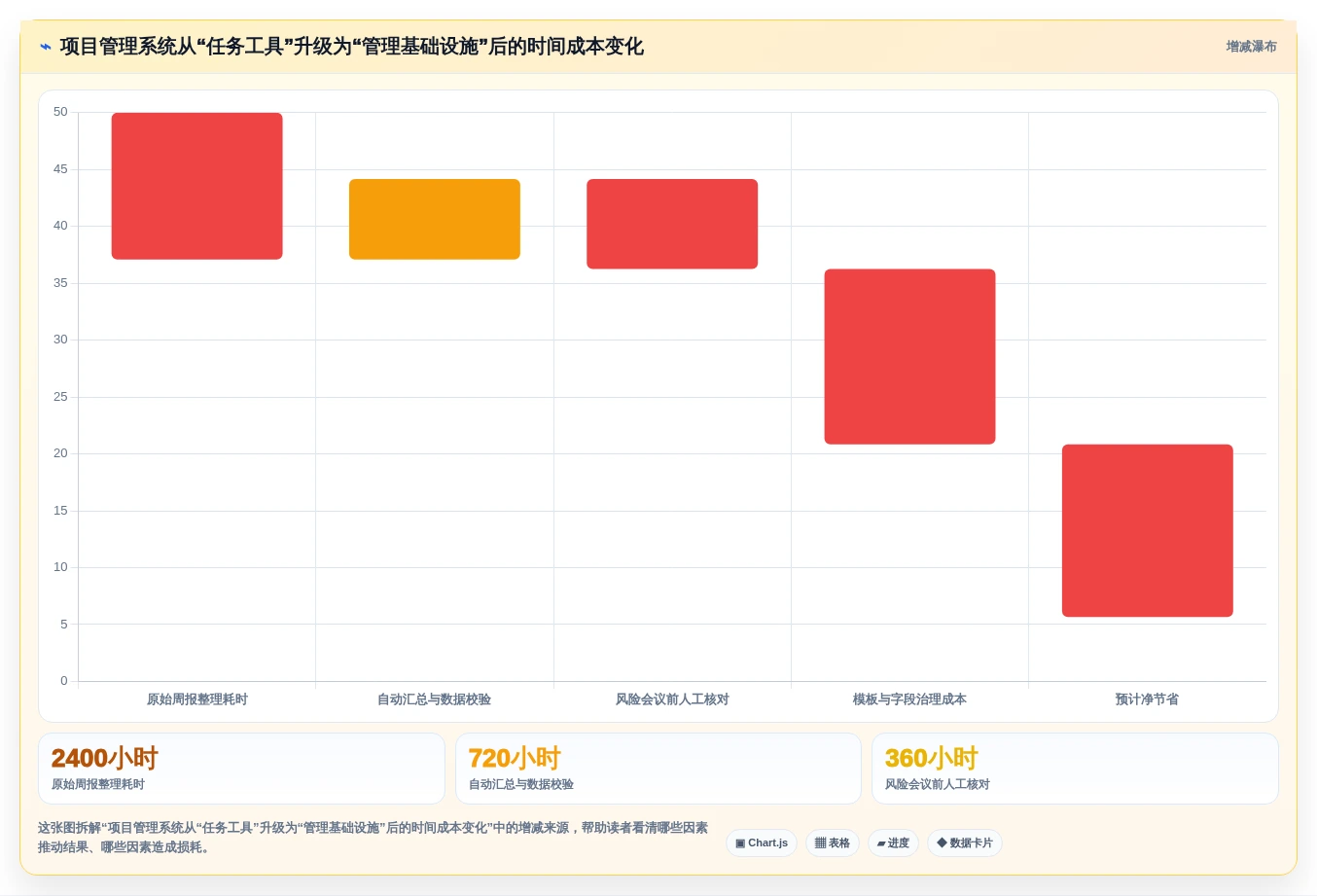This screenshot has width=1317, height=896.
Task: Click the 增减瀑布 label in the header
Action: point(1251,47)
